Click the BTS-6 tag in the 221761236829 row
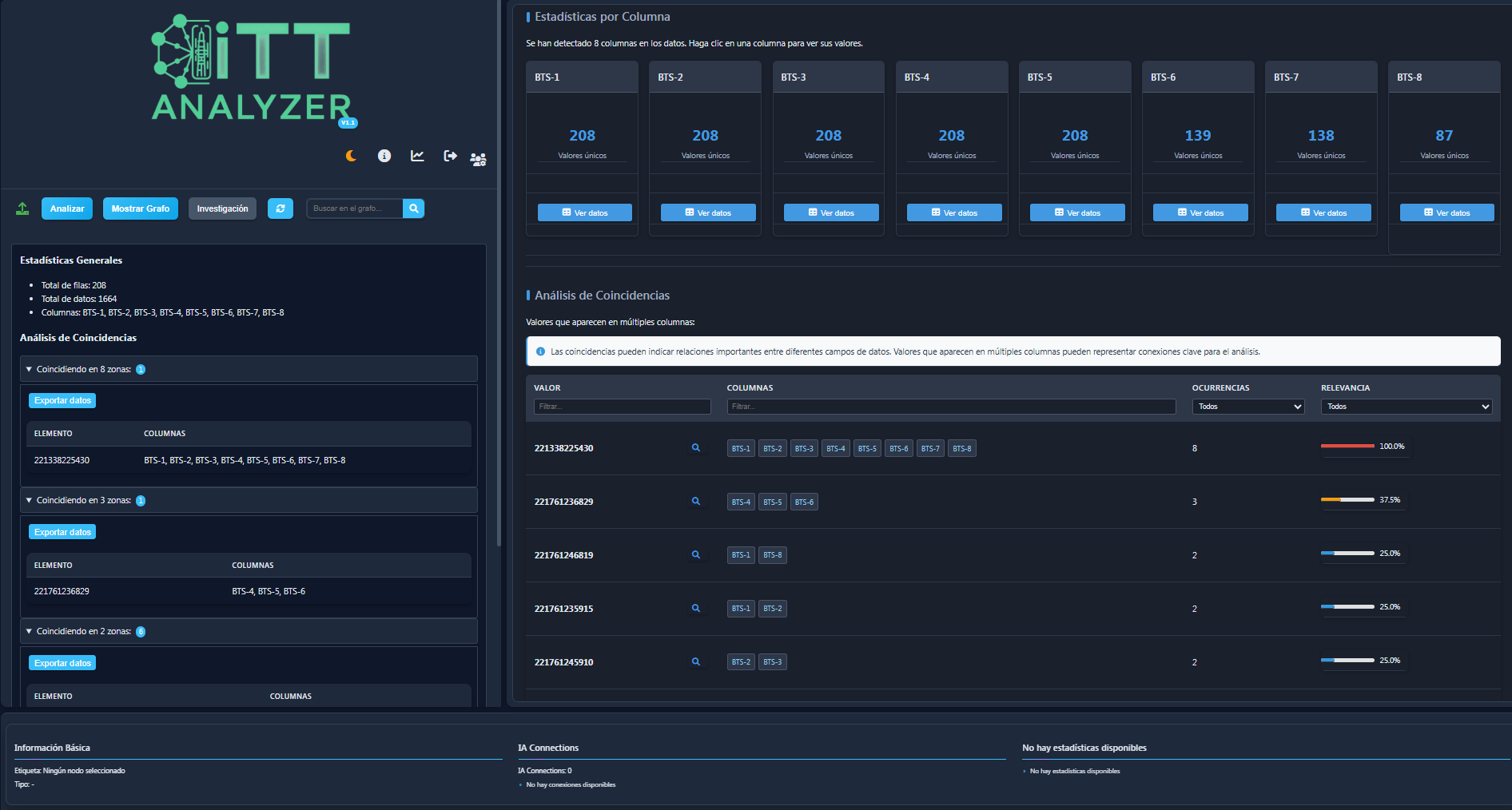Screen dimensions: 1512x810 804,502
